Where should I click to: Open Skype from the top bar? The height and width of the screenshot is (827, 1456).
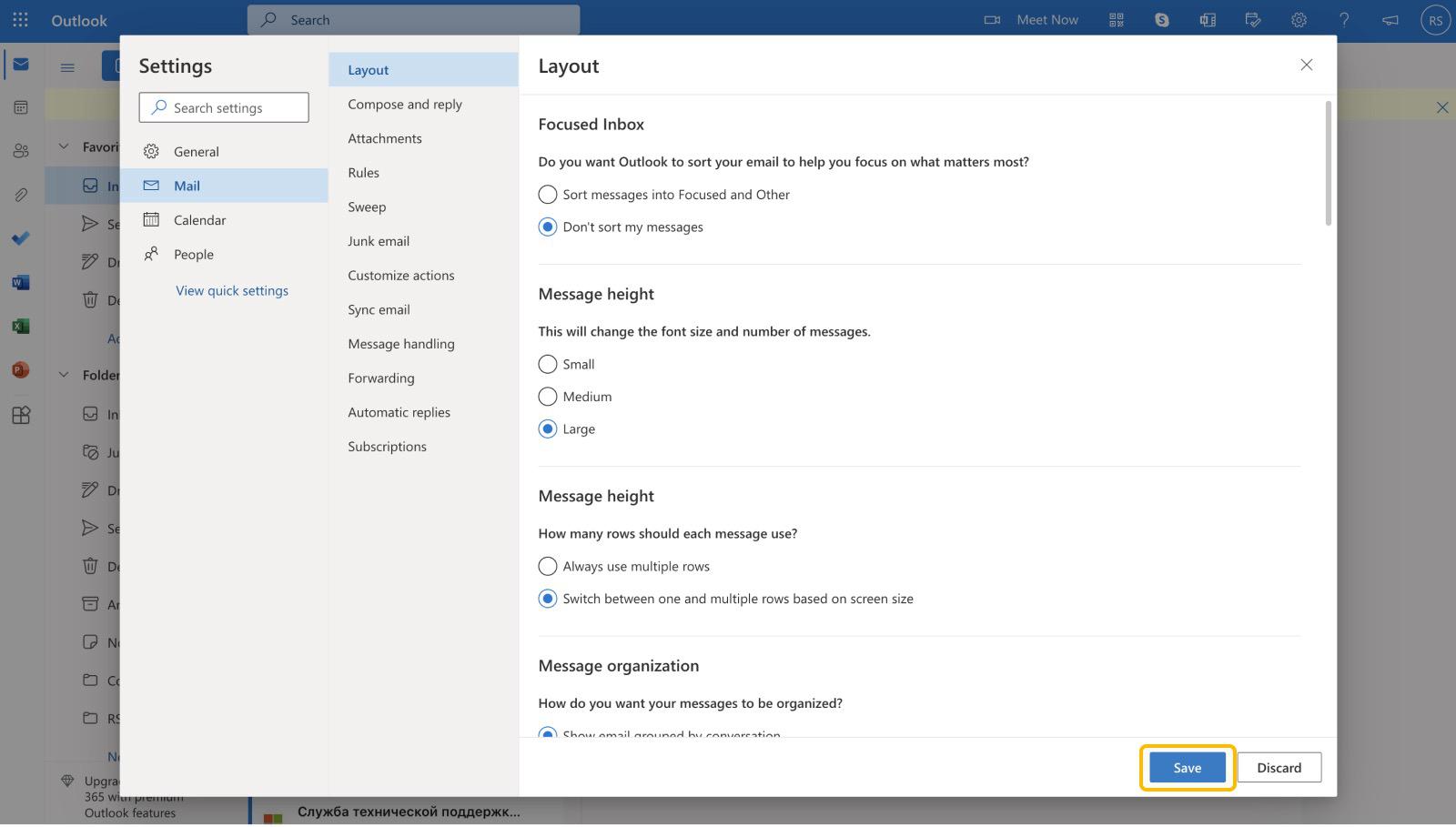pyautogui.click(x=1160, y=19)
